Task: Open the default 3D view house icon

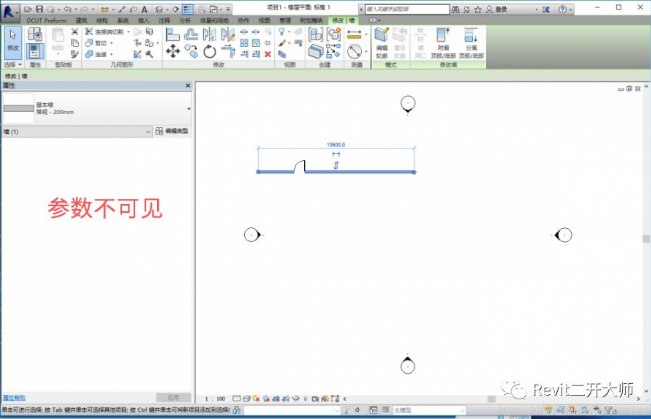Action: coord(159,9)
